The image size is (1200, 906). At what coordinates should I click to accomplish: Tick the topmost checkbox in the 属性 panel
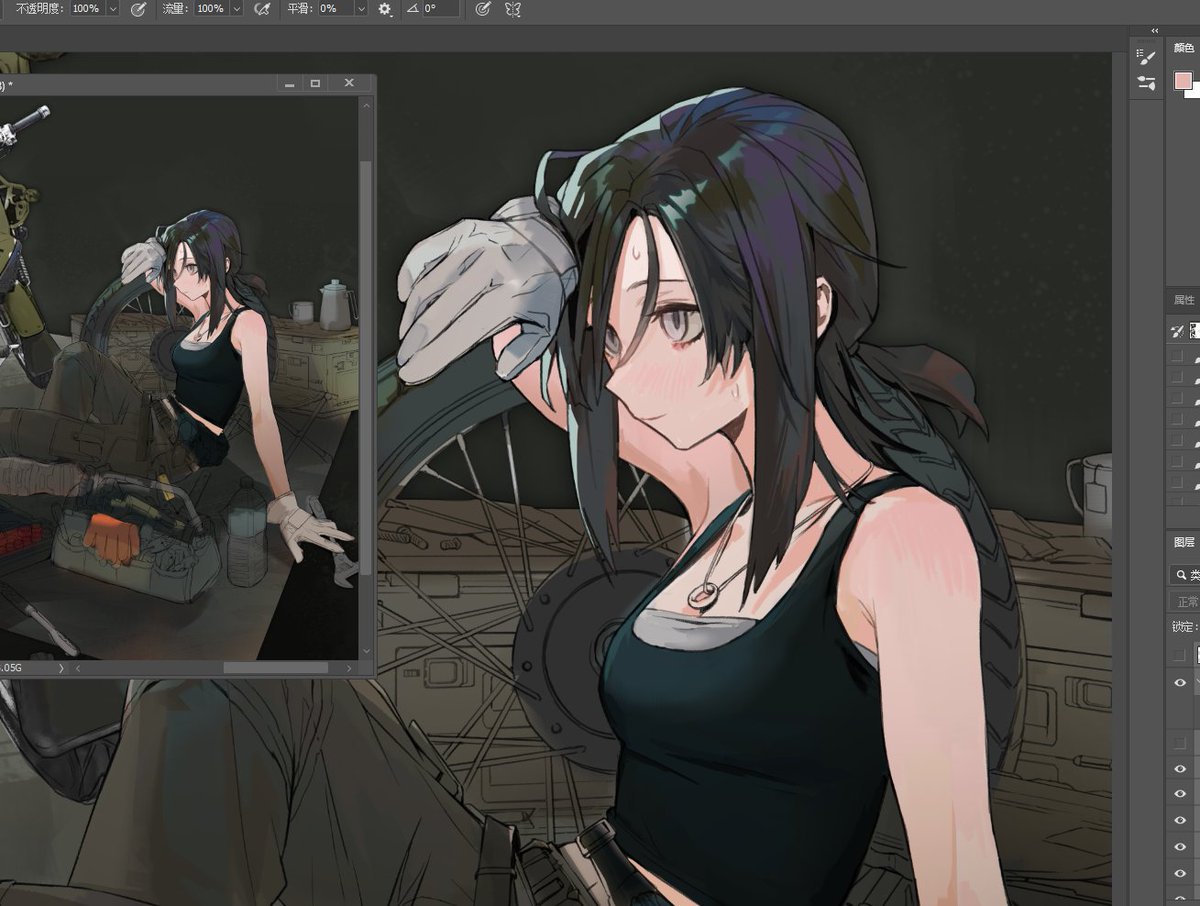tap(1177, 356)
